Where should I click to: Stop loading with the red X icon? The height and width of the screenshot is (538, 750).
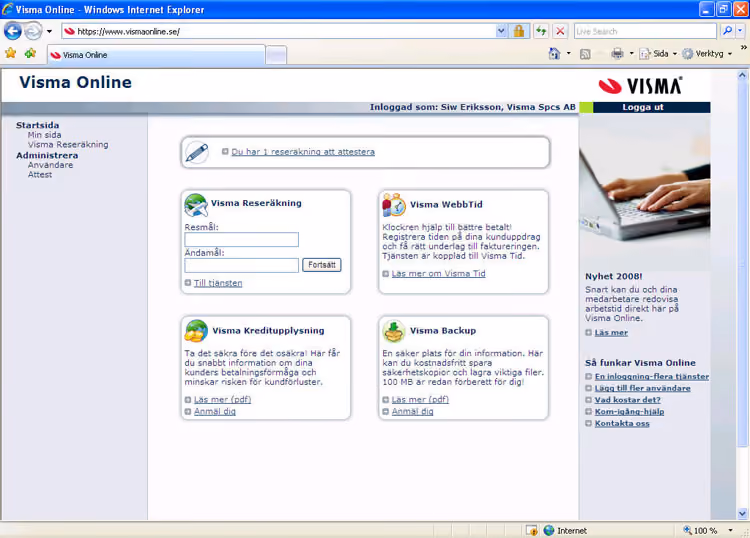point(560,32)
